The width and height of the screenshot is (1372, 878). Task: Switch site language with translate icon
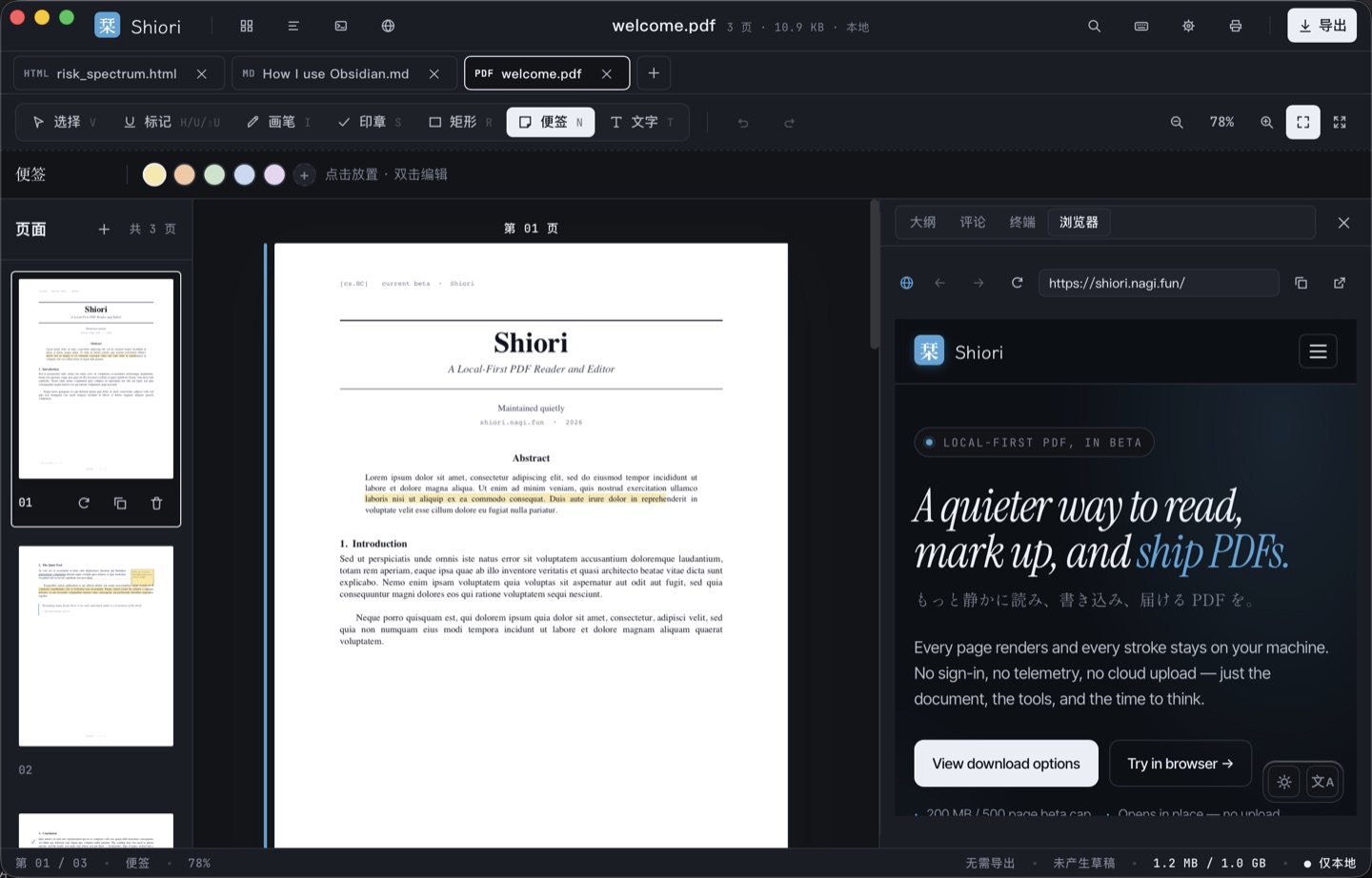pyautogui.click(x=1322, y=782)
